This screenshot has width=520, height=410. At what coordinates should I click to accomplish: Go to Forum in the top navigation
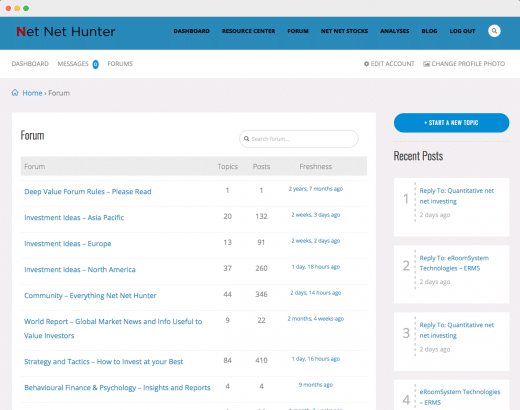pyautogui.click(x=298, y=31)
